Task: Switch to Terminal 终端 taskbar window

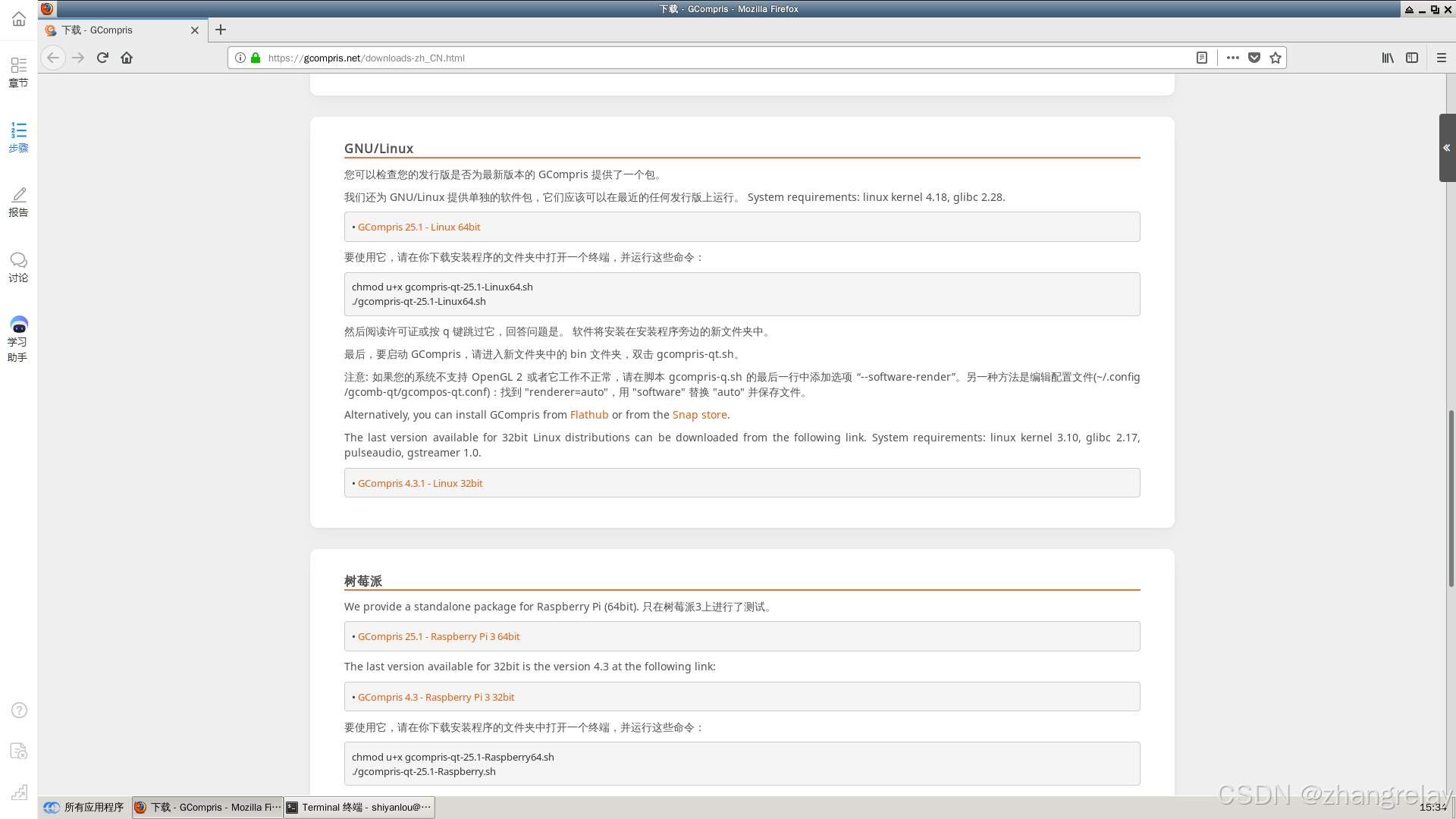Action: click(x=359, y=807)
